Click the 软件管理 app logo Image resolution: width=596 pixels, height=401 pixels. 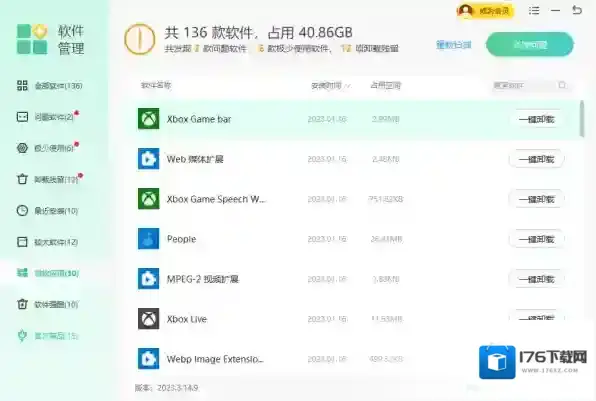tap(32, 39)
